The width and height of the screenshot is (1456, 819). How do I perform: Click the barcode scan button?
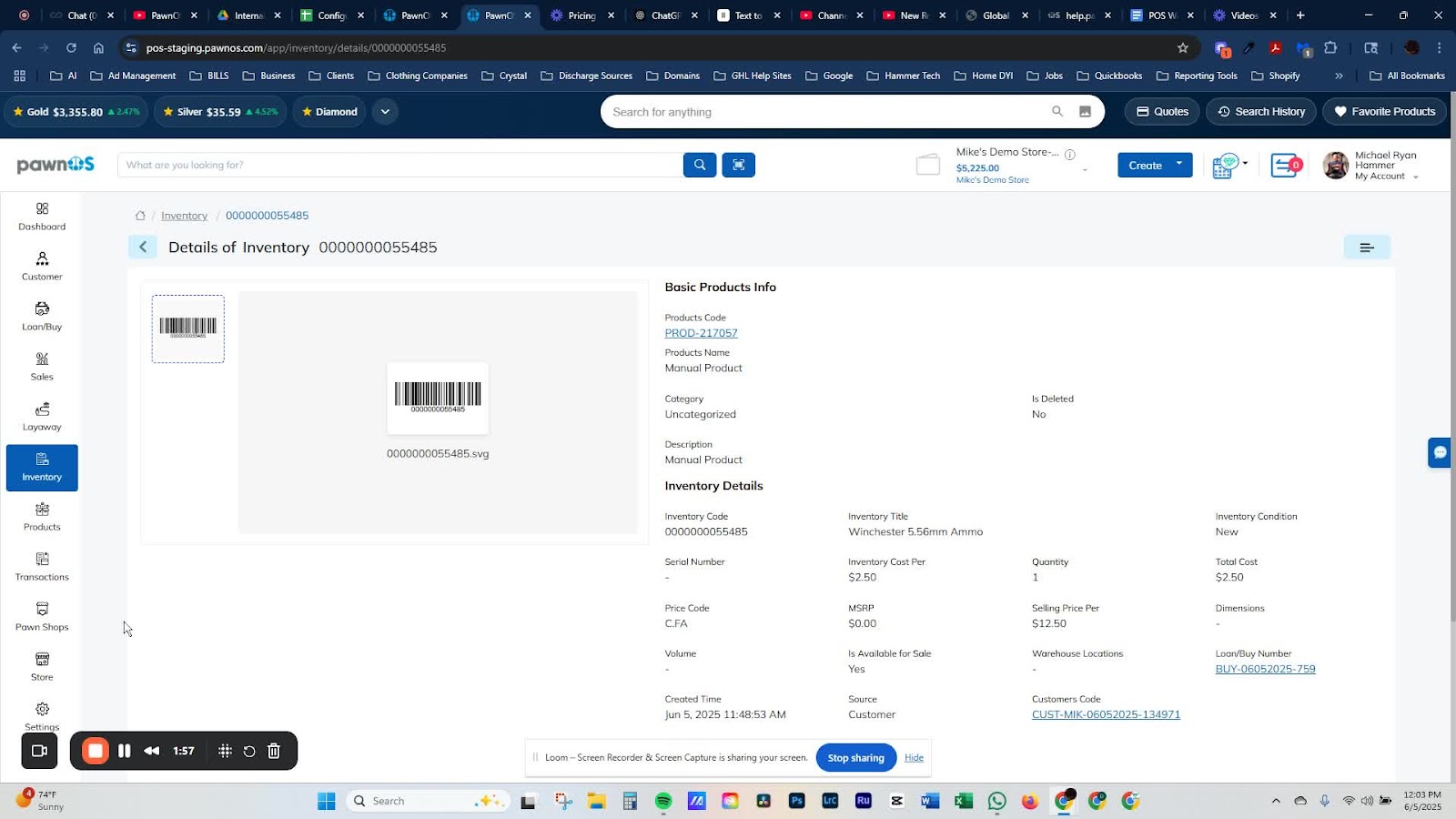click(738, 165)
